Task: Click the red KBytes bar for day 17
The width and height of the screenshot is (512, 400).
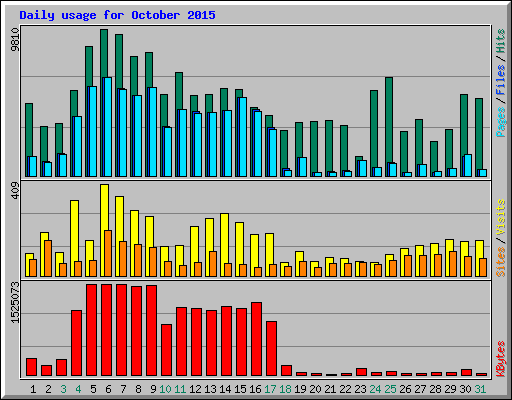Action: pos(272,349)
